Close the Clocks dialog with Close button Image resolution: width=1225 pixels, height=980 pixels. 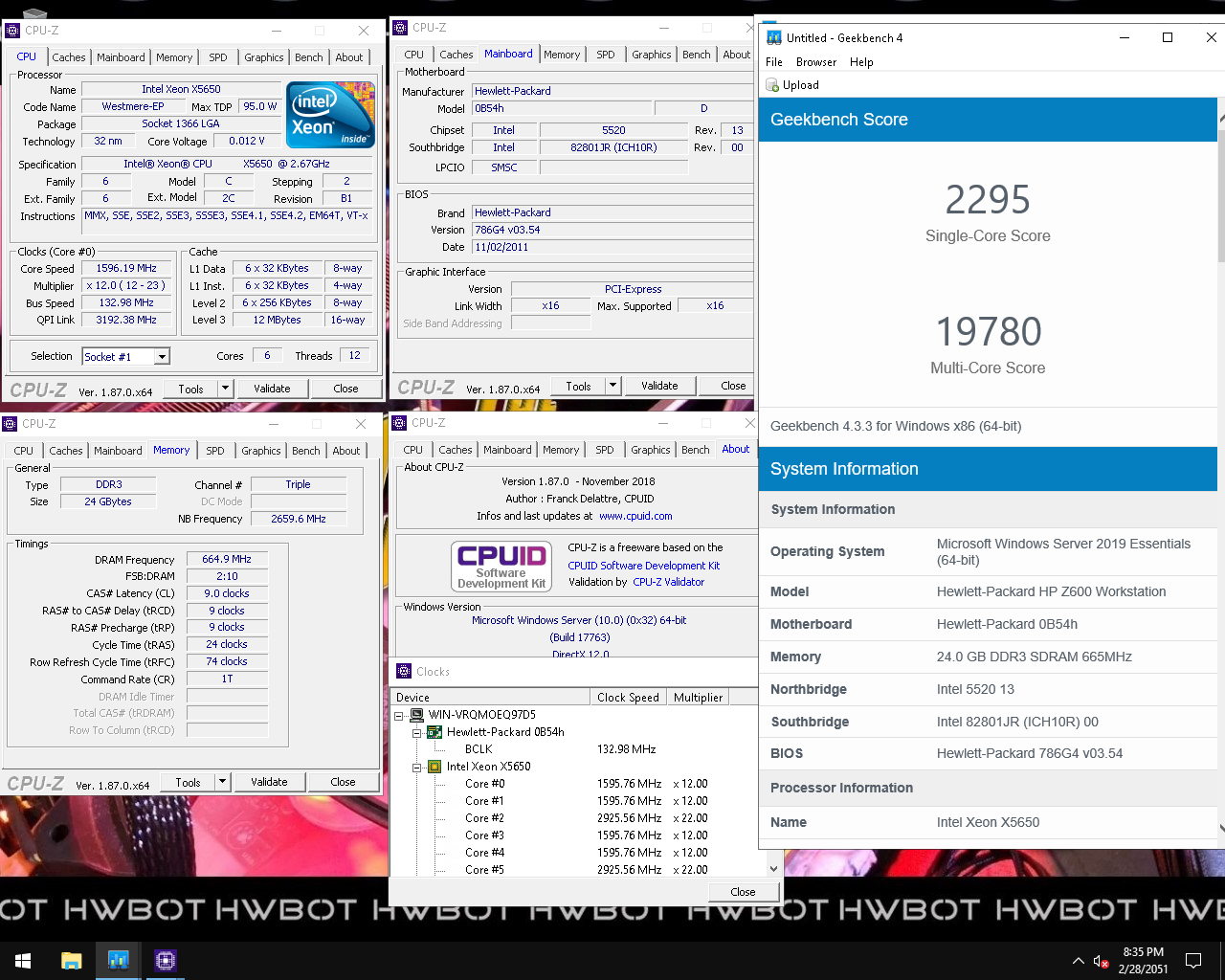tap(743, 892)
